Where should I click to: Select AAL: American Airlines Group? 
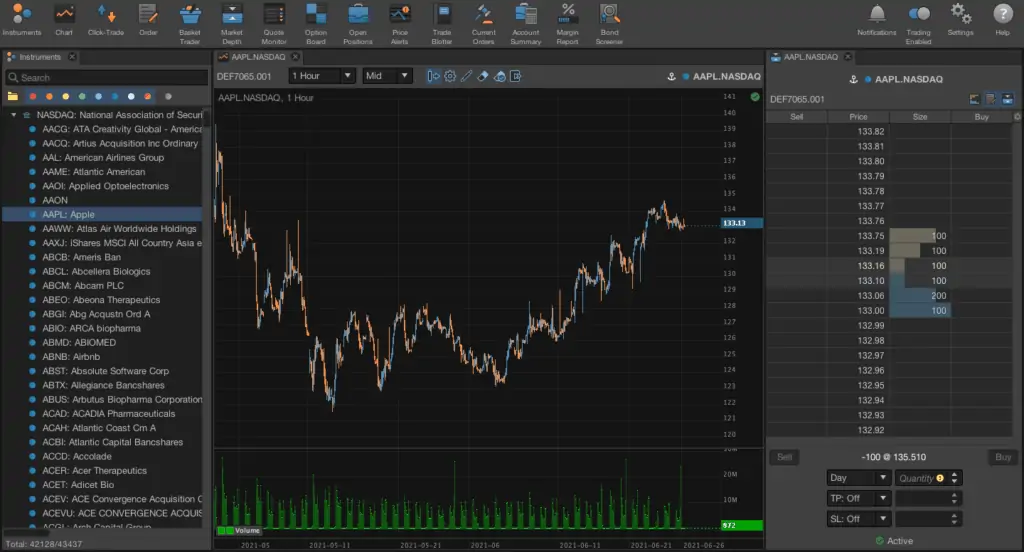coord(103,157)
